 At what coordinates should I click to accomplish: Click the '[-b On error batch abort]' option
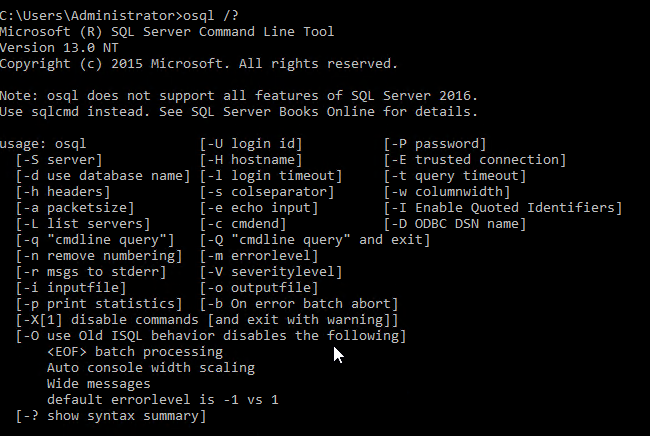[x=299, y=303]
